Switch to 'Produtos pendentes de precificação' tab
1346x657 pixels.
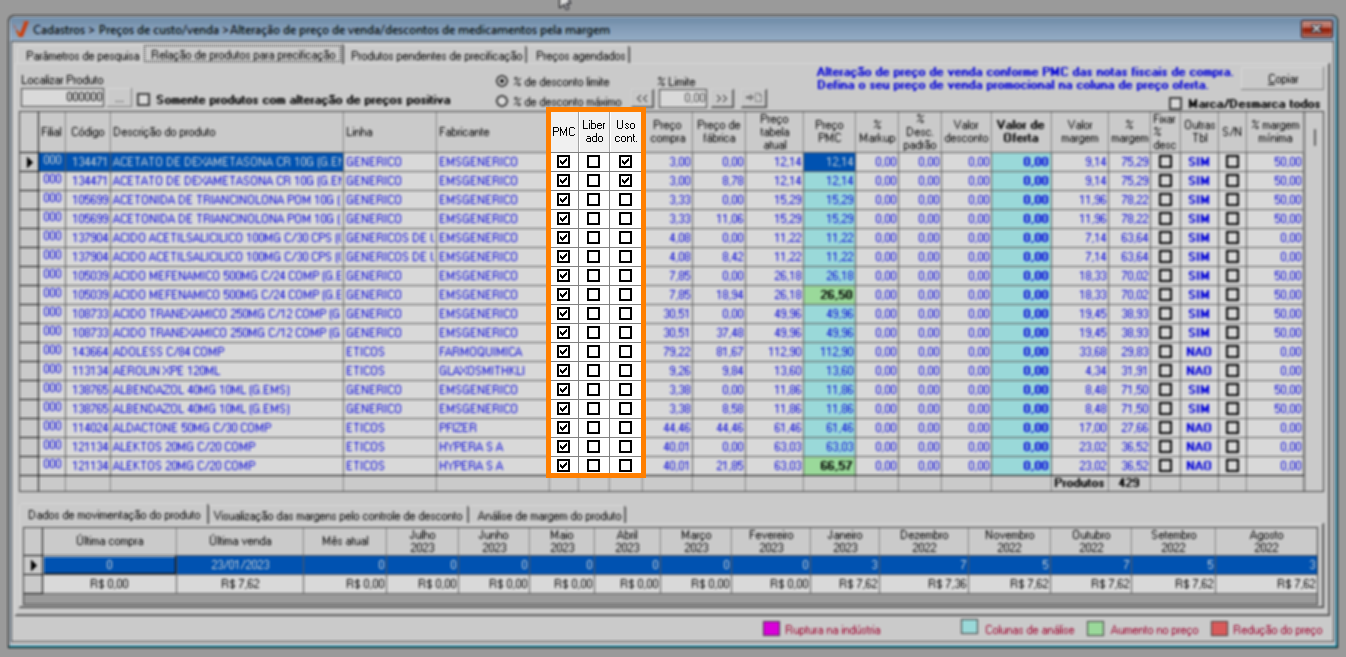(x=437, y=56)
